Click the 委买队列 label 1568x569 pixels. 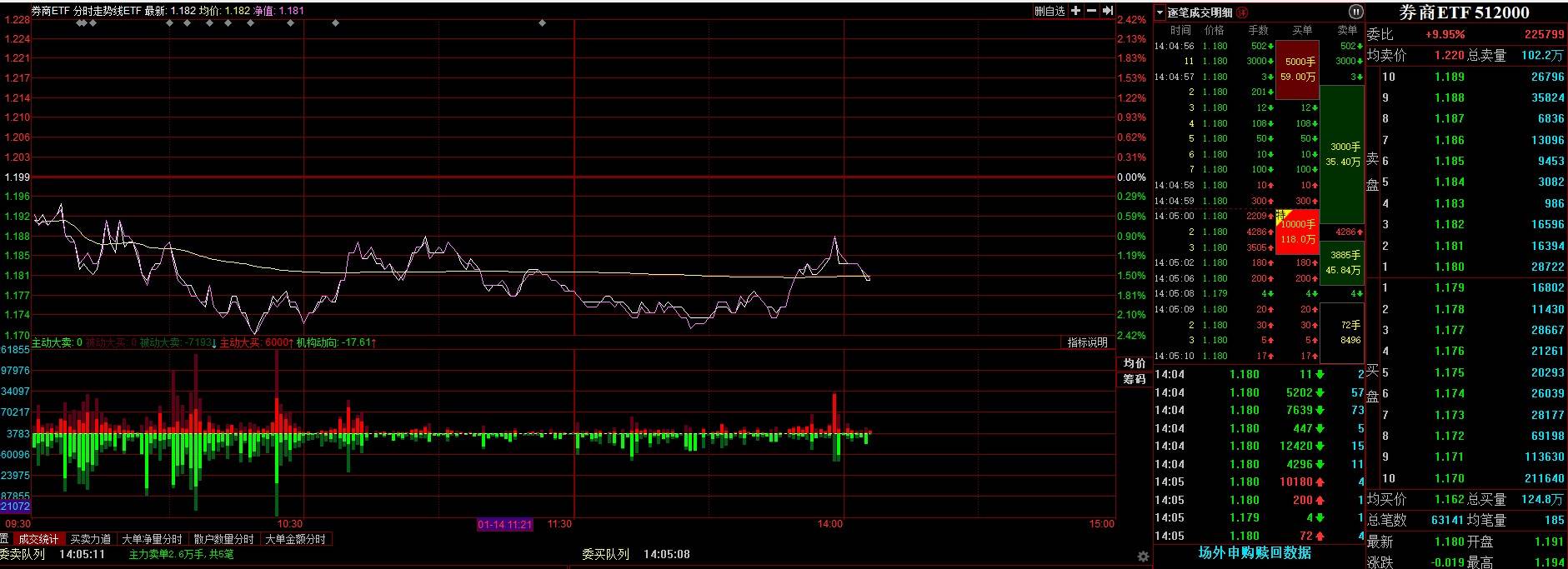point(605,554)
